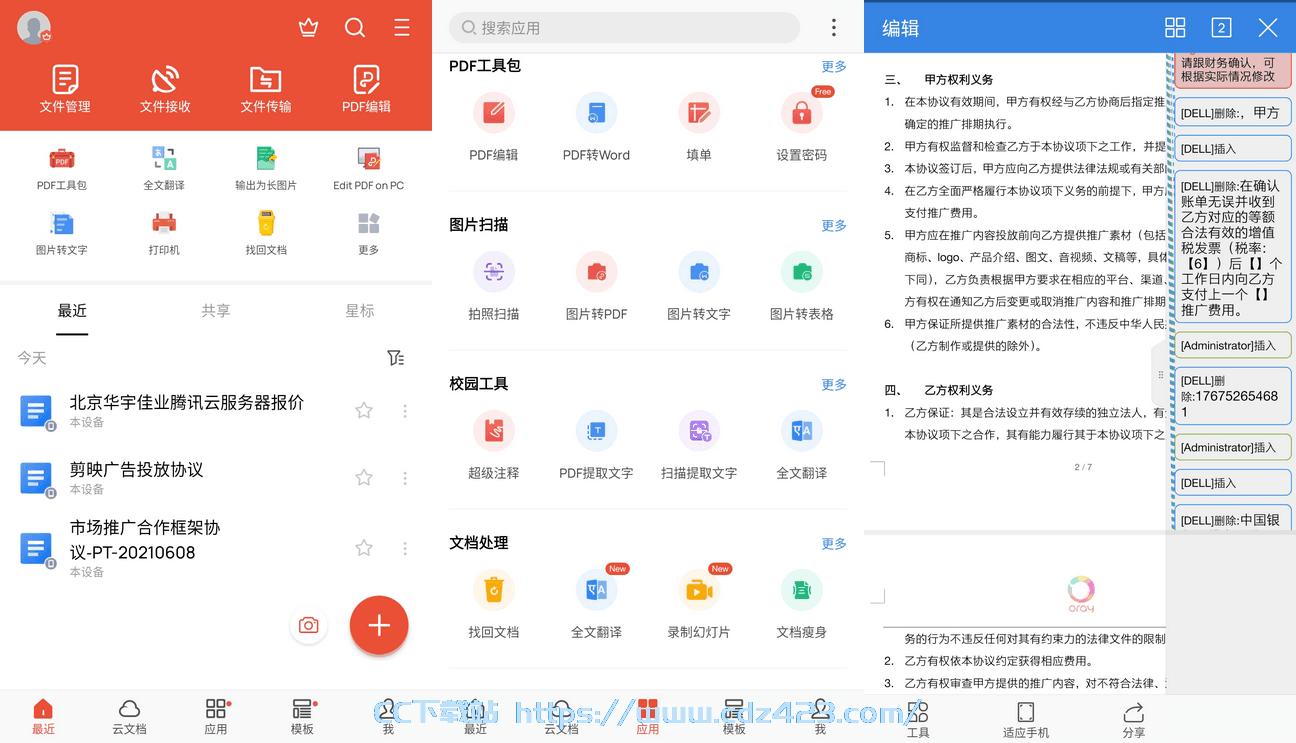The height and width of the screenshot is (743, 1296).
Task: Switch to the 共享 tab
Action: (216, 311)
